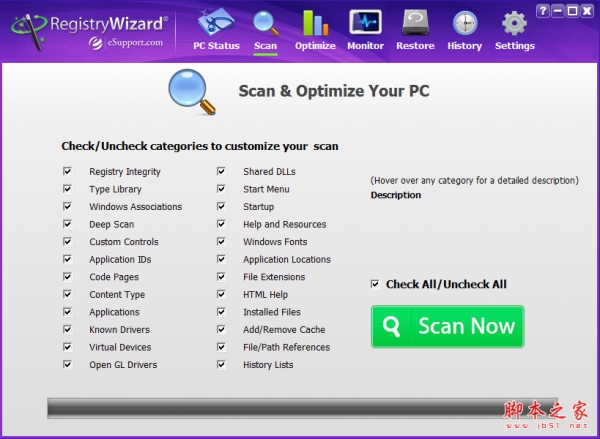
Task: Open the Monitor heartbeat screen icon
Action: 365,22
